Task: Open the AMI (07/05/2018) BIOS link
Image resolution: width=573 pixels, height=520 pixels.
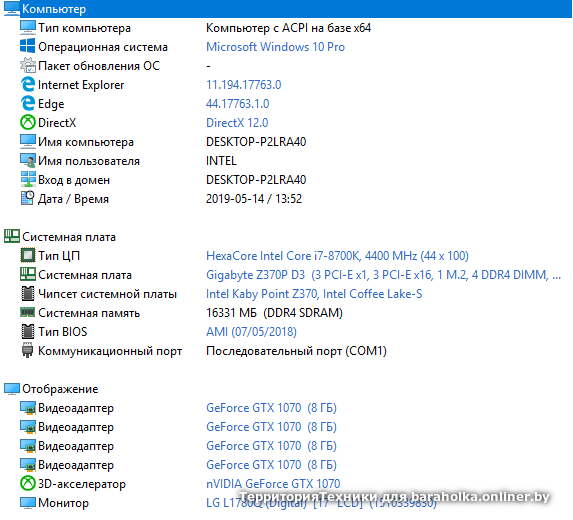Action: (x=251, y=332)
